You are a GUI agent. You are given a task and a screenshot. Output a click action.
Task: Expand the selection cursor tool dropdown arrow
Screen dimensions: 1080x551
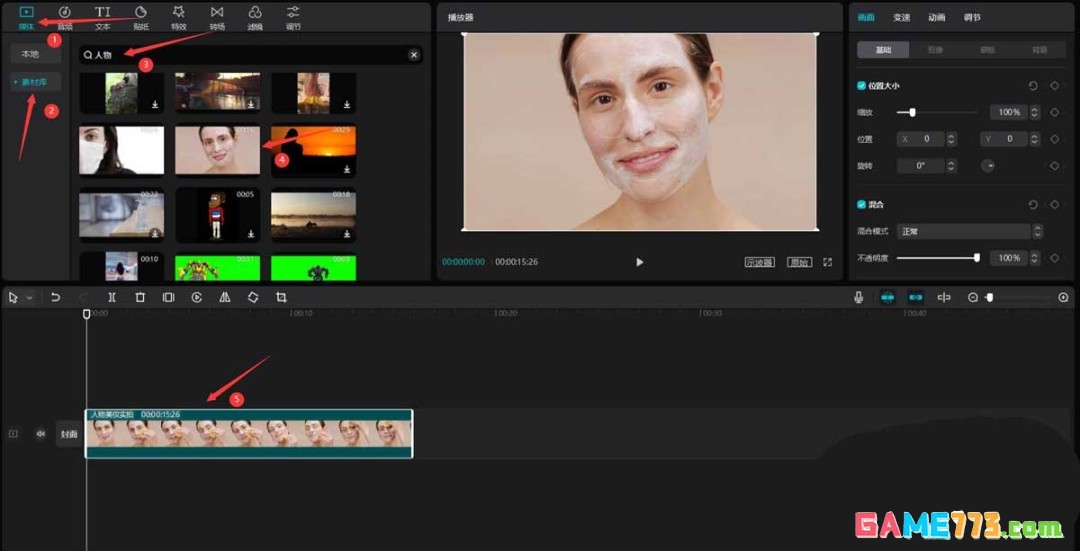[29, 298]
